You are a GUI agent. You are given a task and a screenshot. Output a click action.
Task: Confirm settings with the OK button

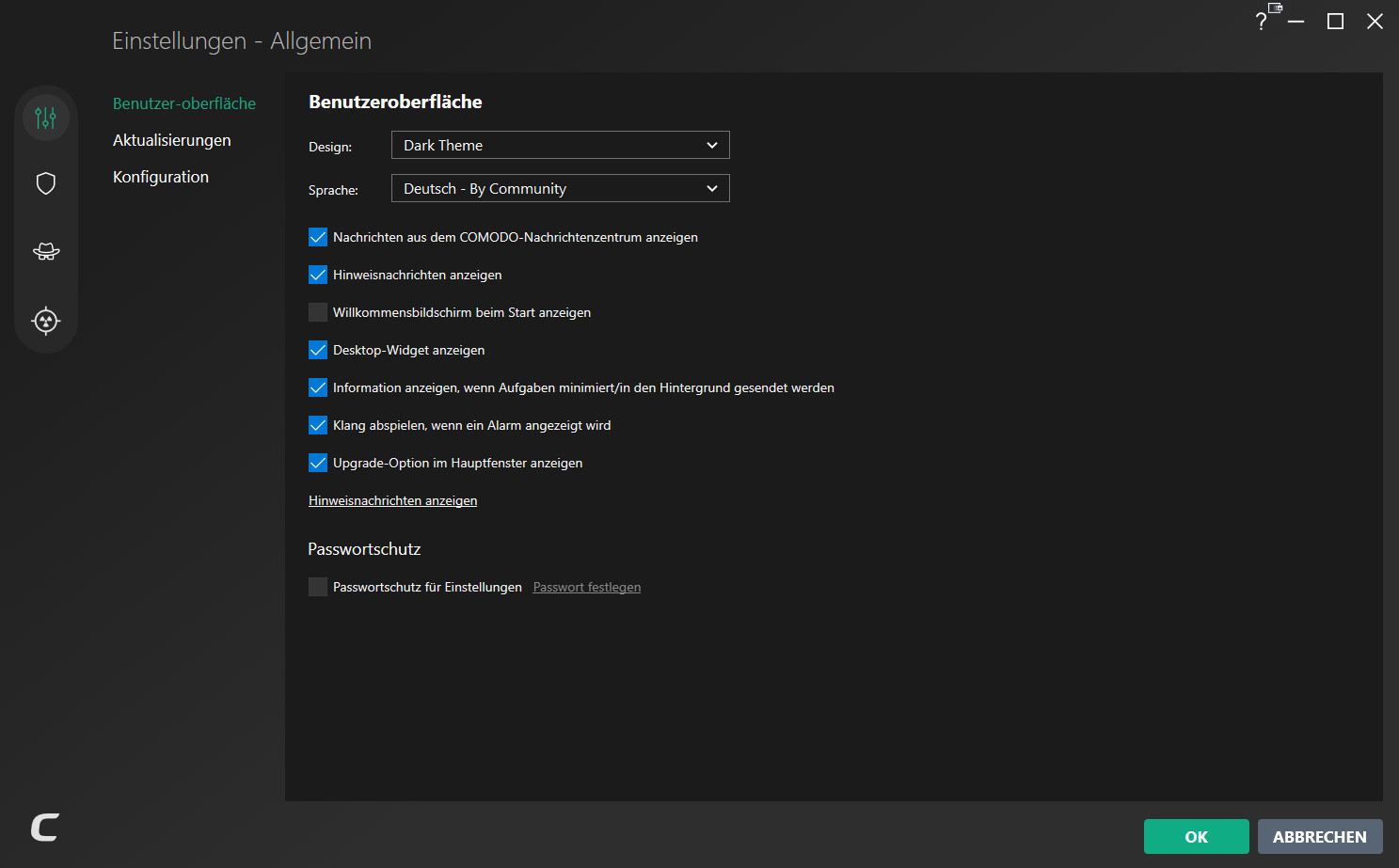tap(1197, 837)
